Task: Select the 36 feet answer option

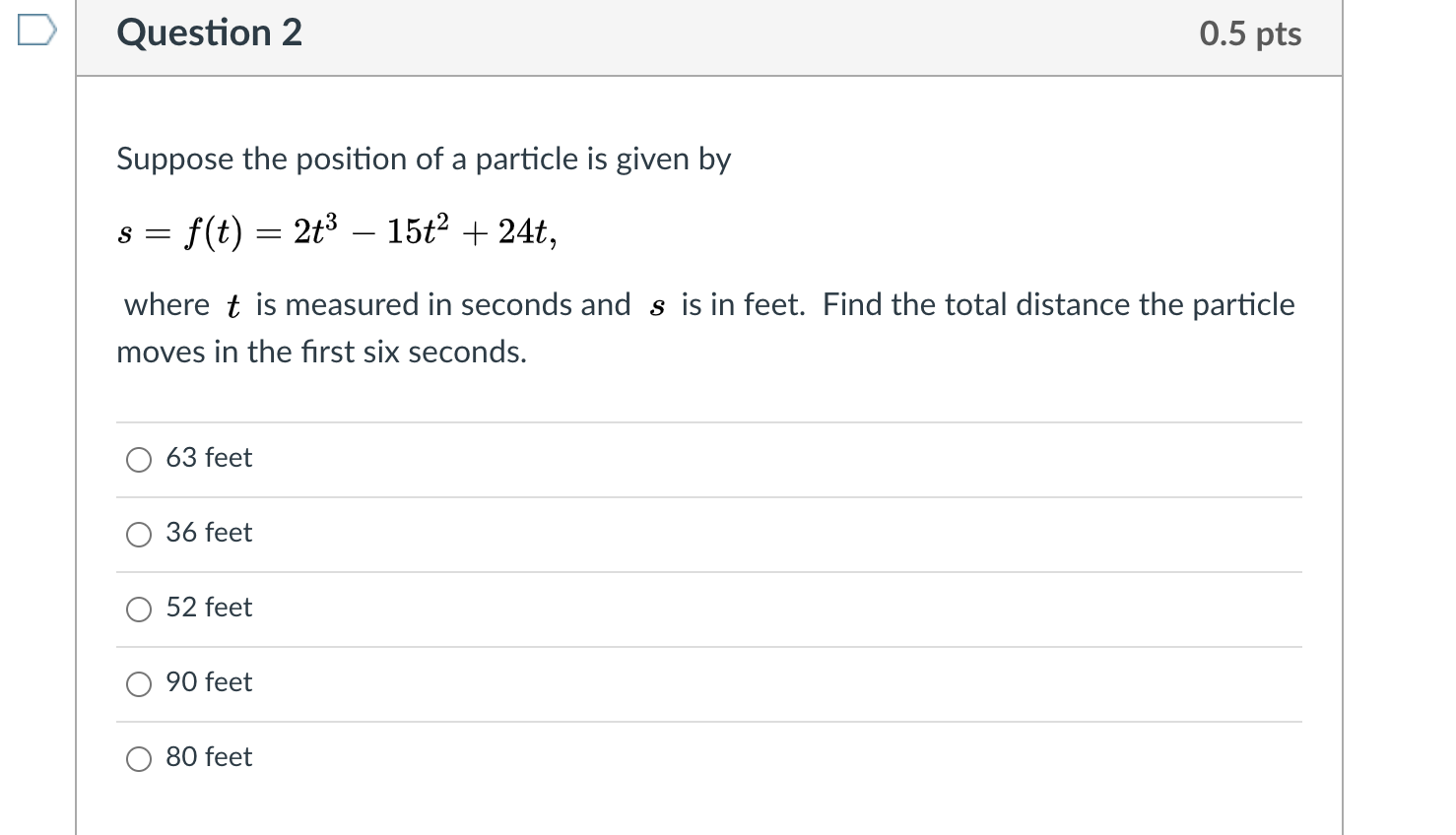Action: coord(139,534)
